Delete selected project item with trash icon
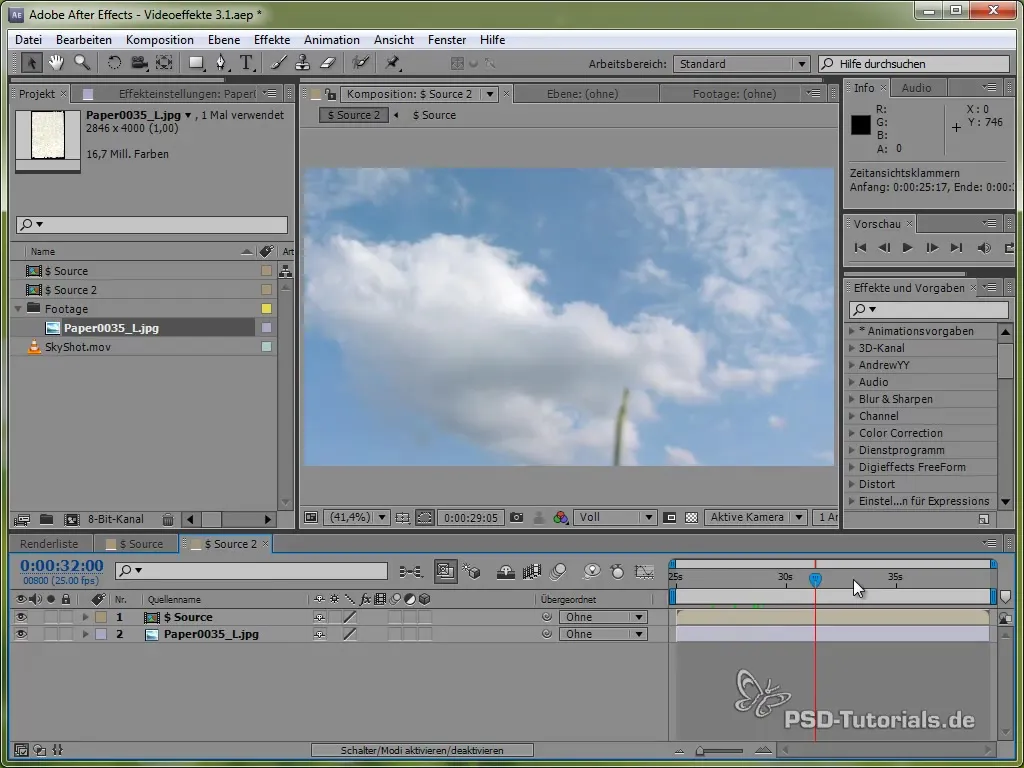The height and width of the screenshot is (768, 1024). (x=168, y=520)
